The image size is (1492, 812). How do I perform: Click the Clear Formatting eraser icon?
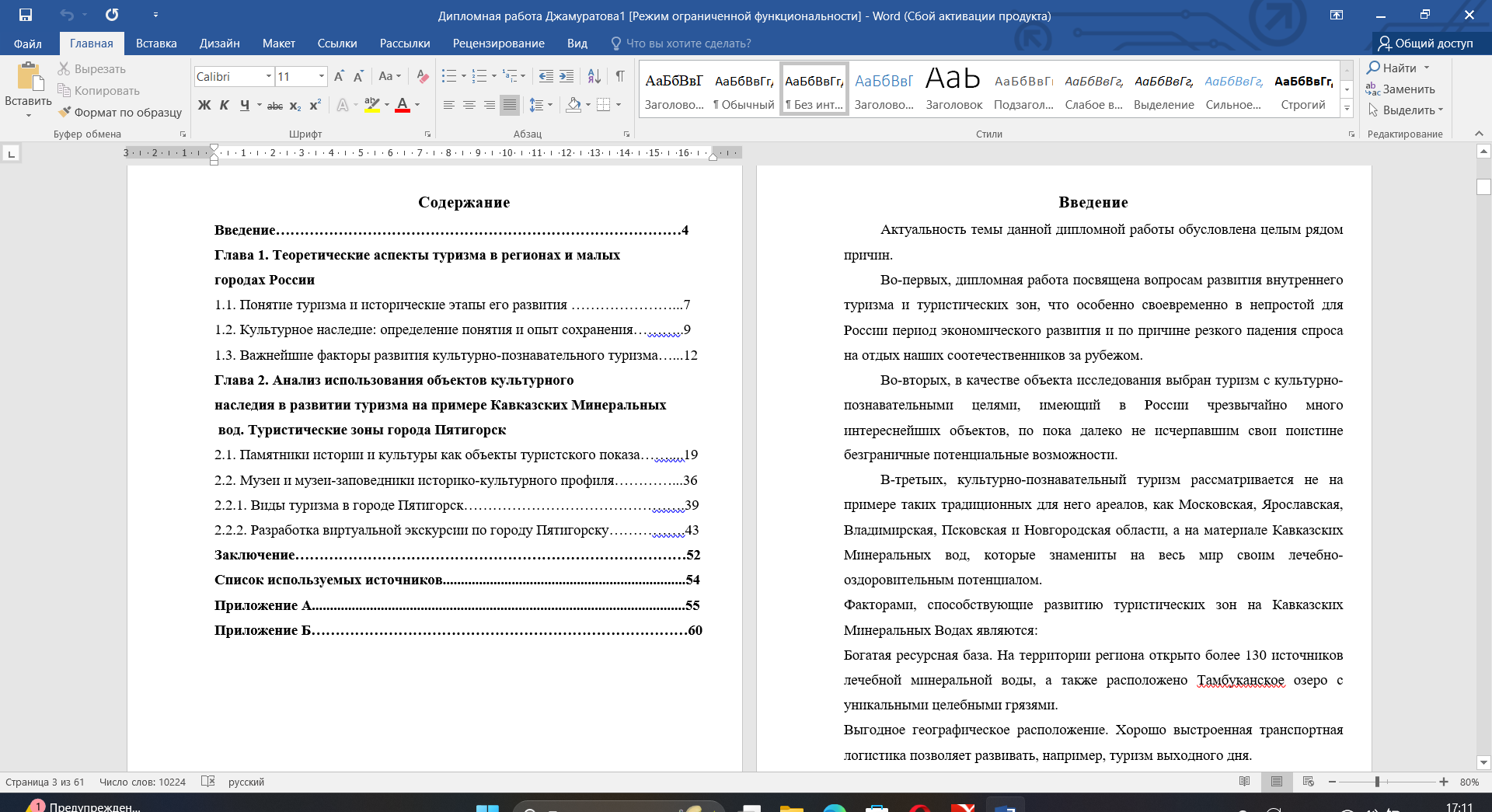422,76
